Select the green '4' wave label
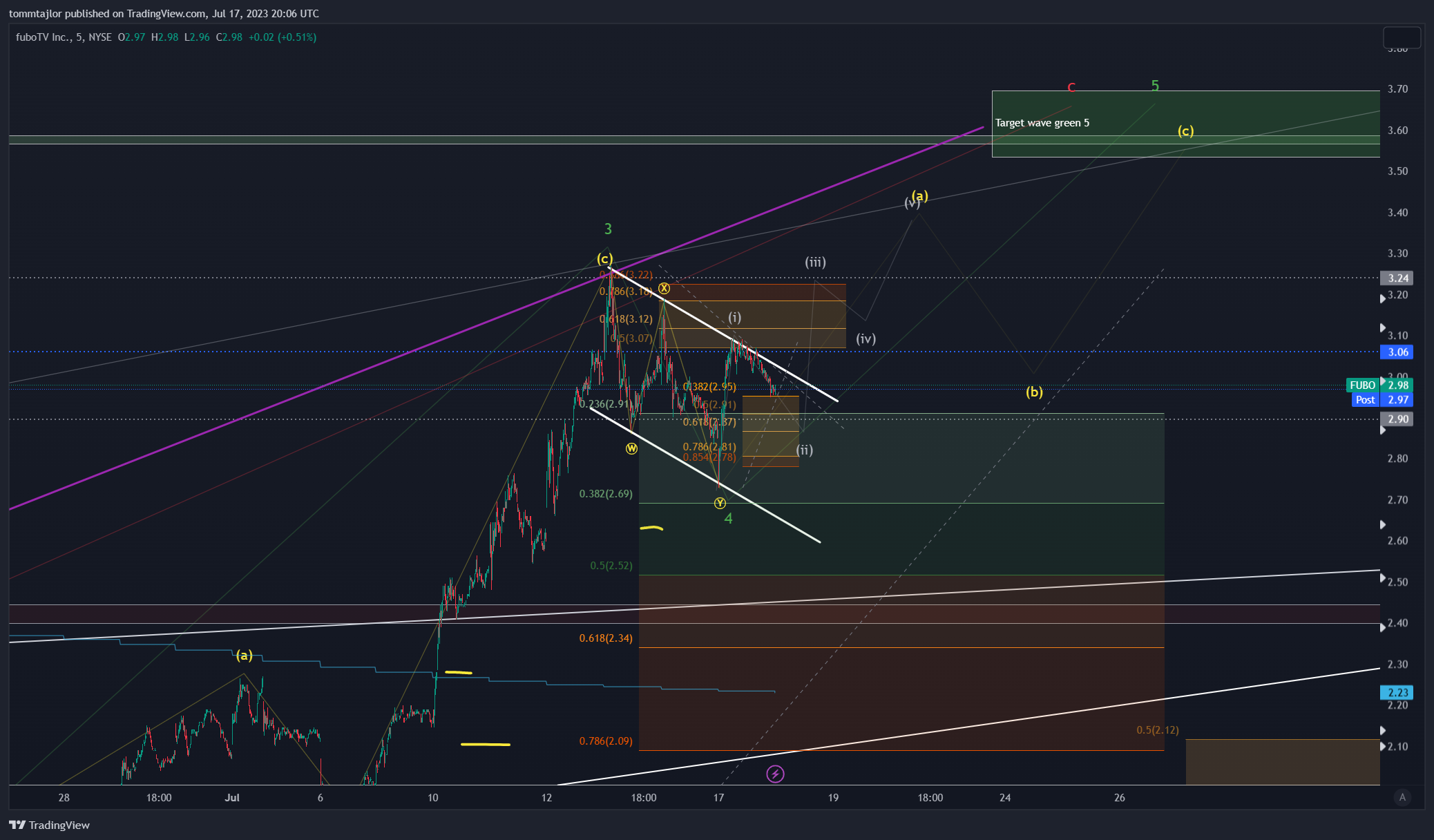Screen dimensions: 1434x840 tap(728, 518)
